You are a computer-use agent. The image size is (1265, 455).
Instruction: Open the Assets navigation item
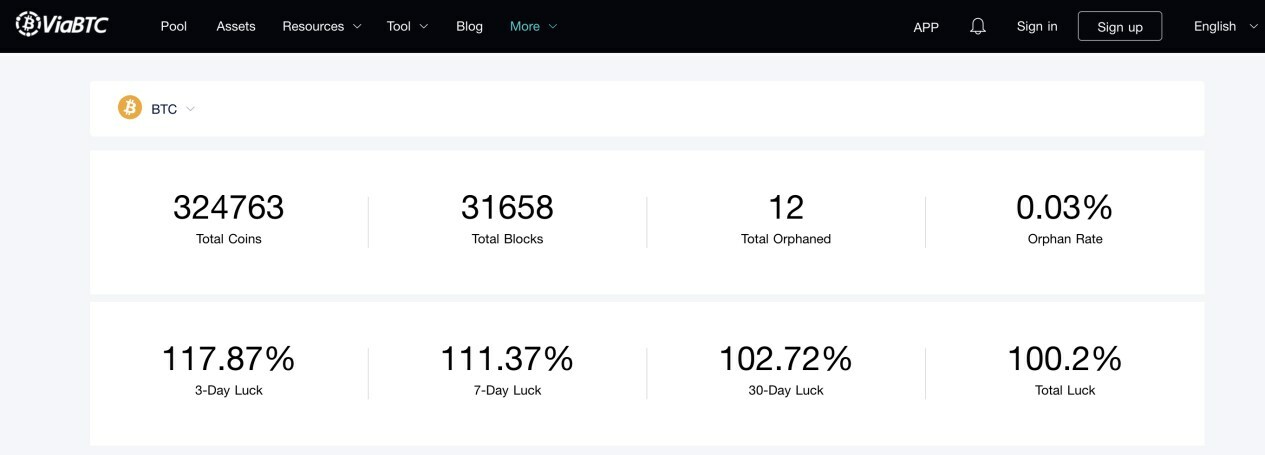pos(236,26)
